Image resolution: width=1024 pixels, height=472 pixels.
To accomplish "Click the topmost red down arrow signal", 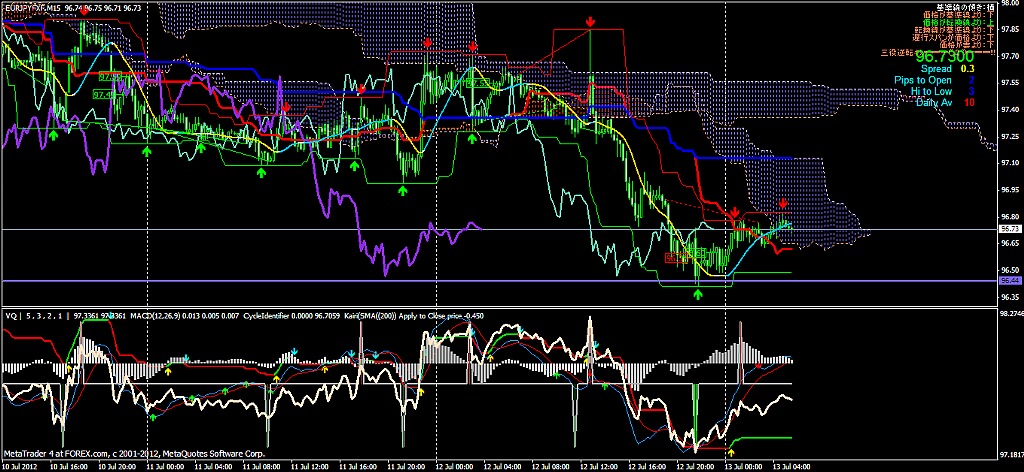I will click(x=591, y=21).
